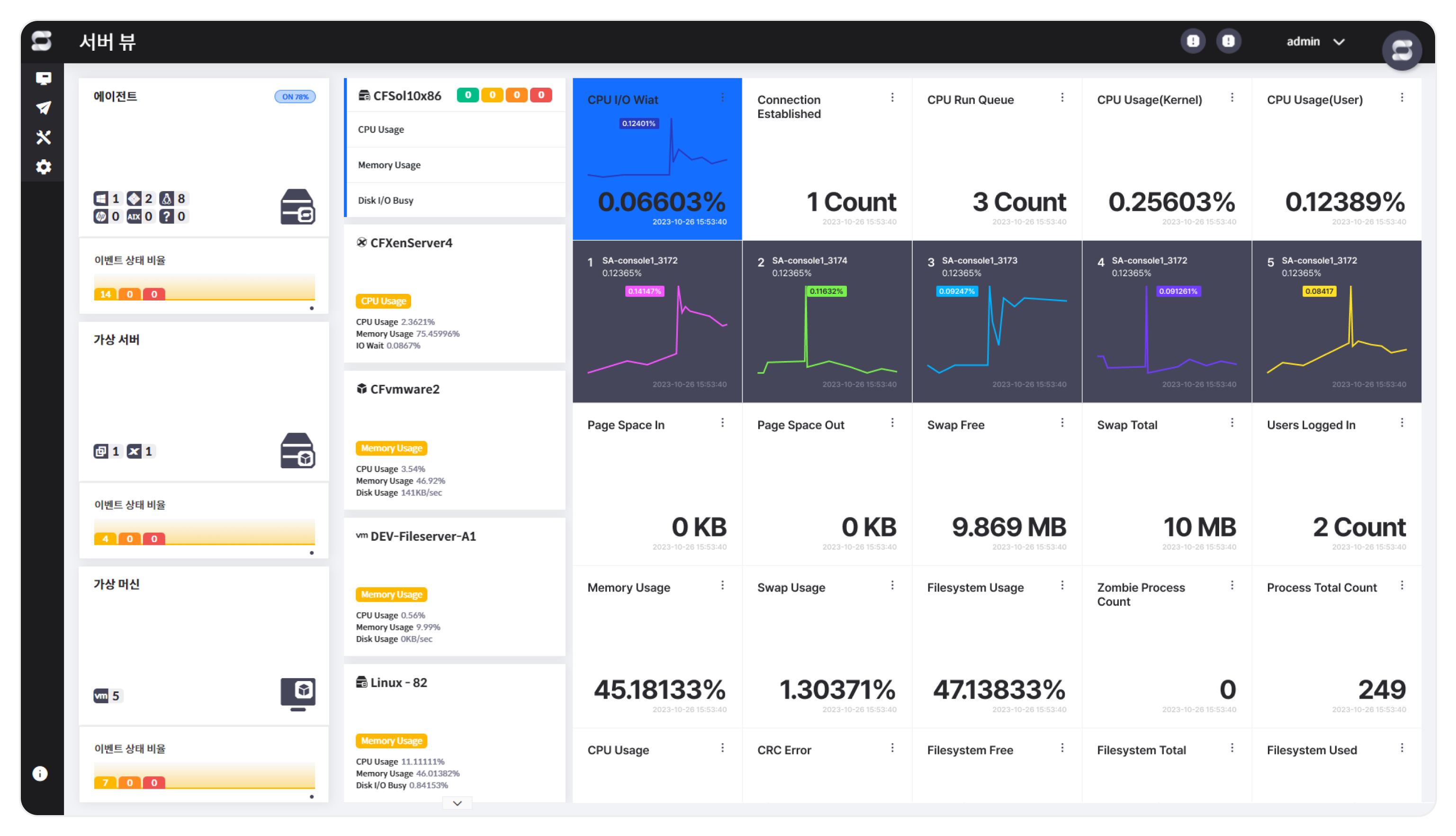Toggle the ON 78% agent badge

295,97
